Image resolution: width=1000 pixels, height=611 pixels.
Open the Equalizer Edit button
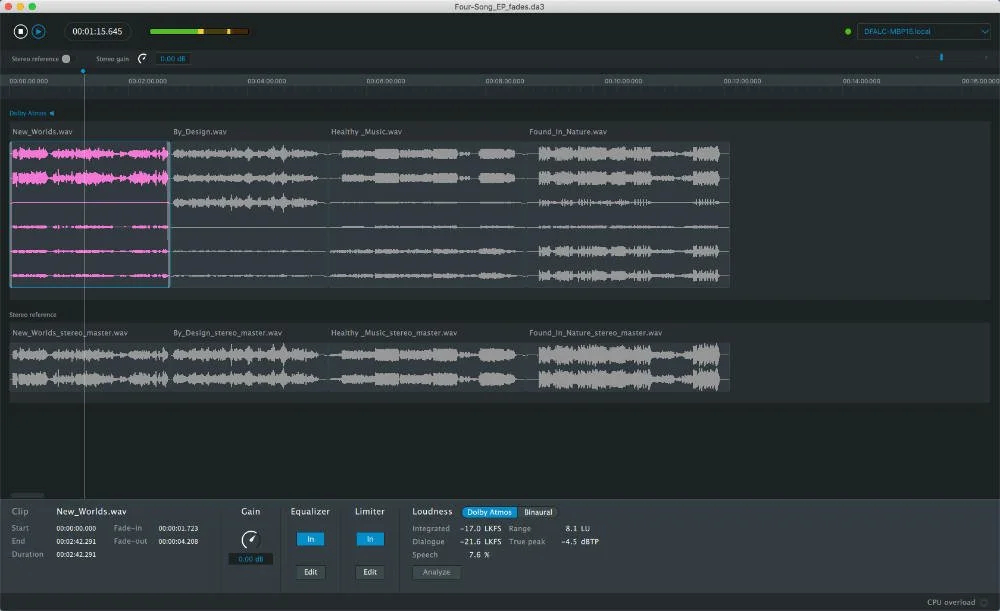[311, 572]
